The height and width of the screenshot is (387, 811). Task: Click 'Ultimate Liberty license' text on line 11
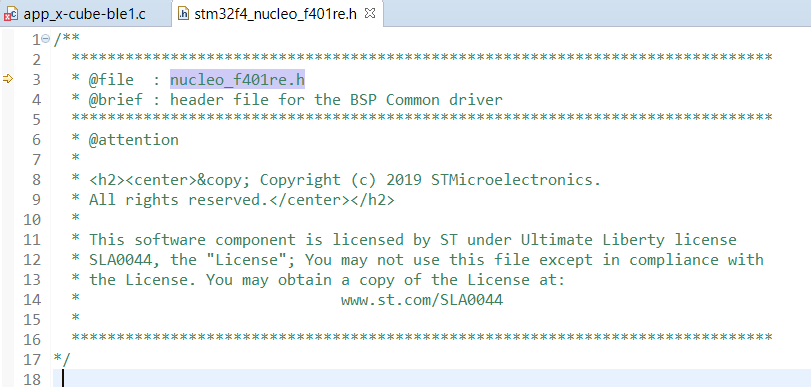coord(628,240)
